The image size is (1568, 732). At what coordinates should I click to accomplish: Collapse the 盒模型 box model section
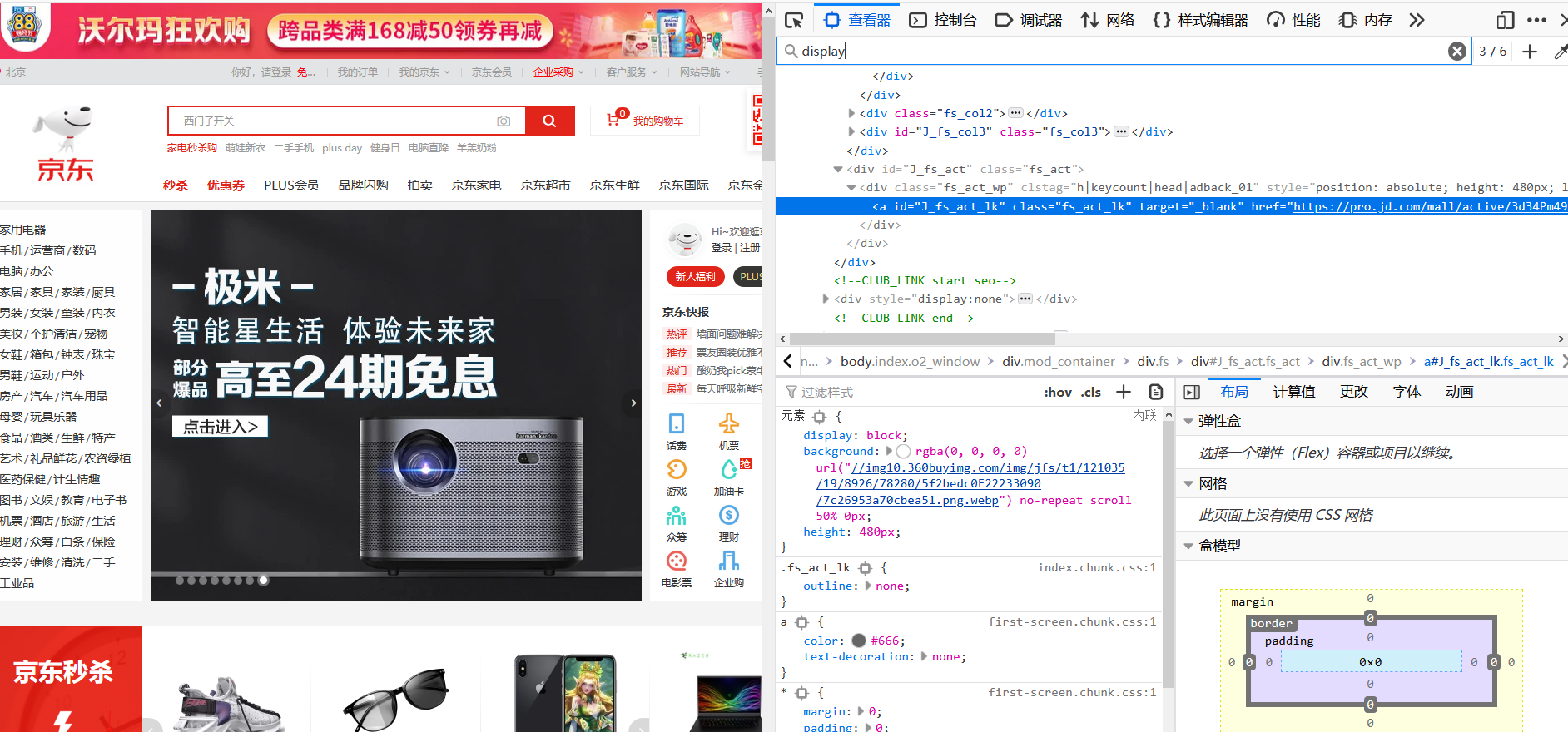tap(1188, 546)
